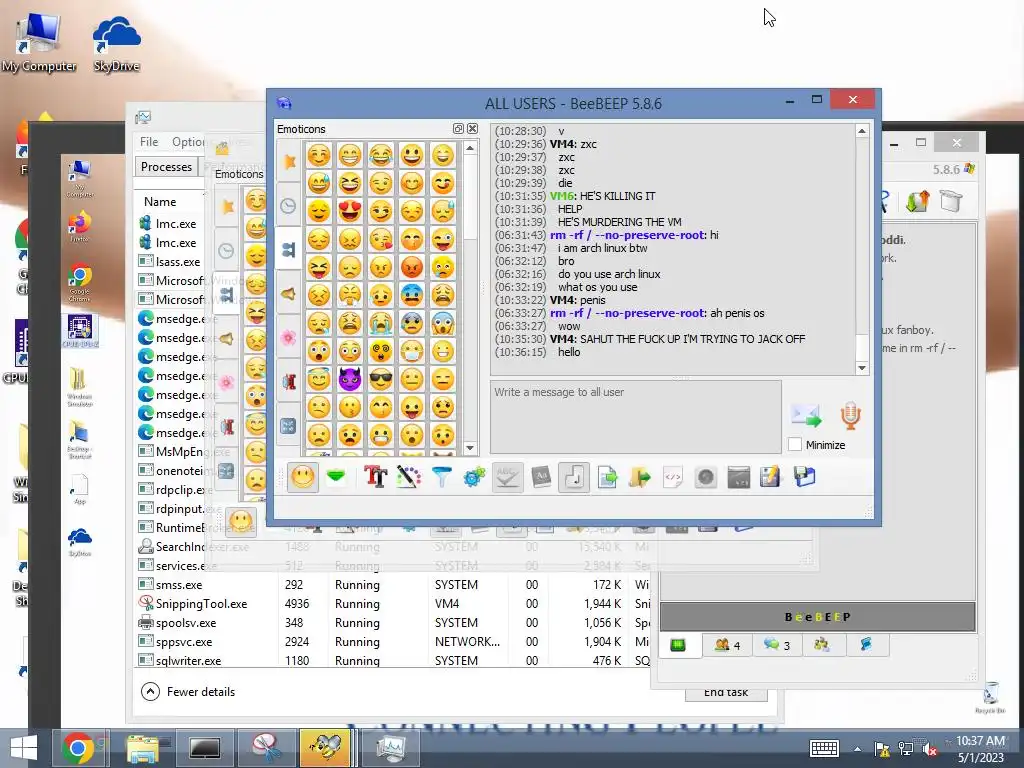
Task: Save chat using the blue floppy icon
Action: pyautogui.click(x=805, y=477)
